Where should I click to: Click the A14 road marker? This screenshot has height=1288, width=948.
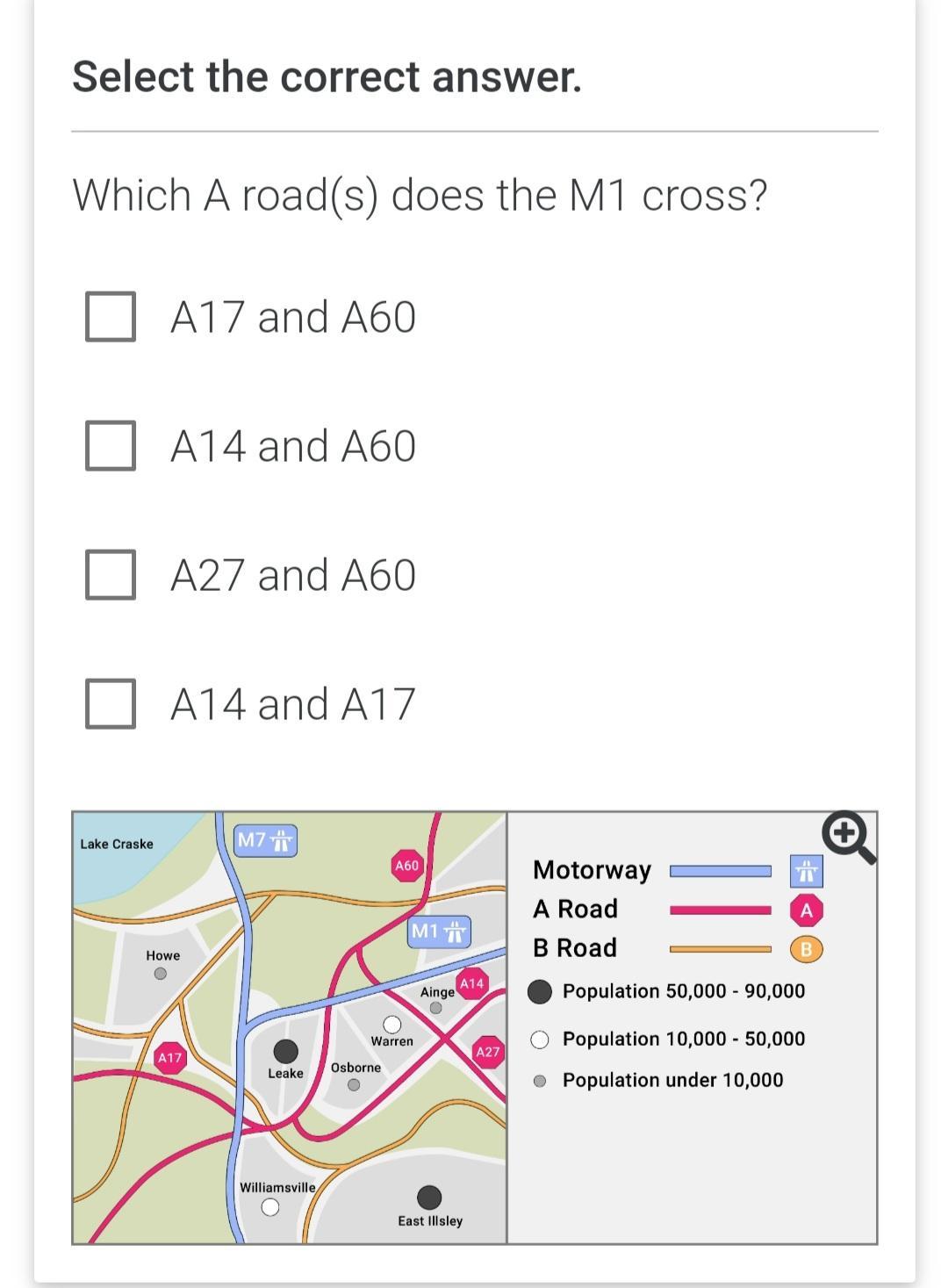click(x=472, y=984)
